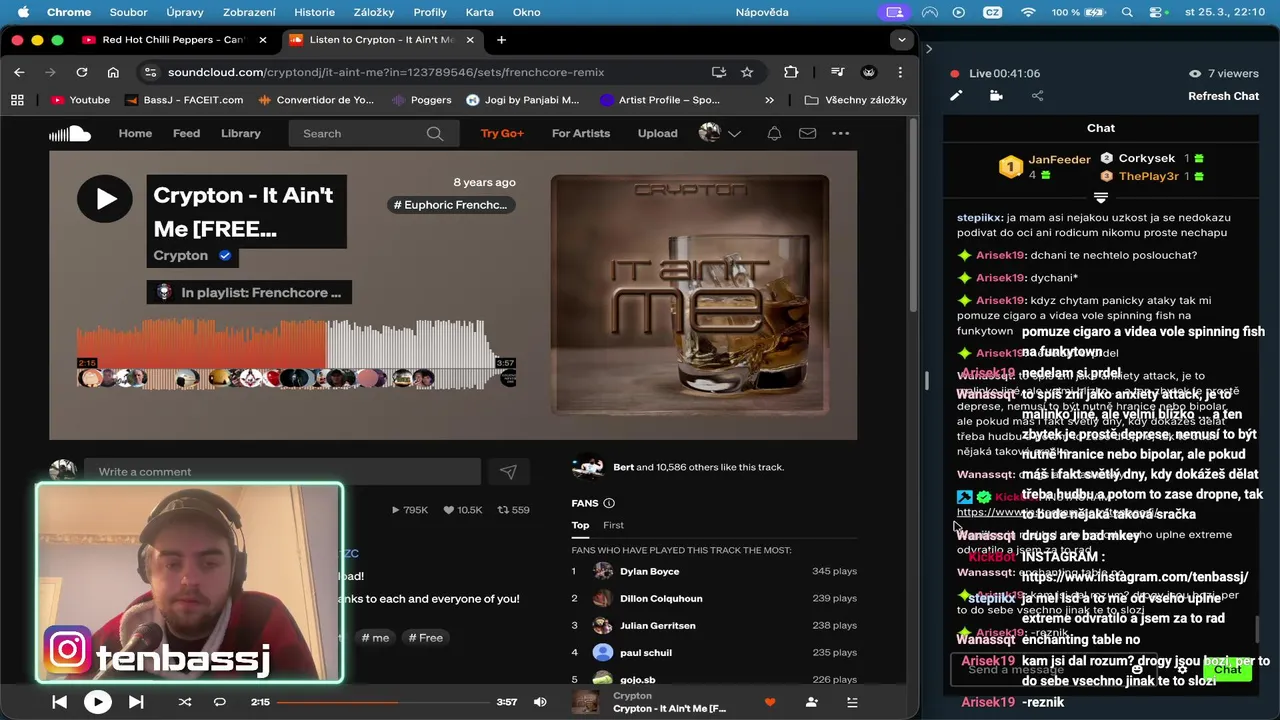The image size is (1280, 720).
Task: Open fan Julian Gerritsen profile
Action: (657, 625)
